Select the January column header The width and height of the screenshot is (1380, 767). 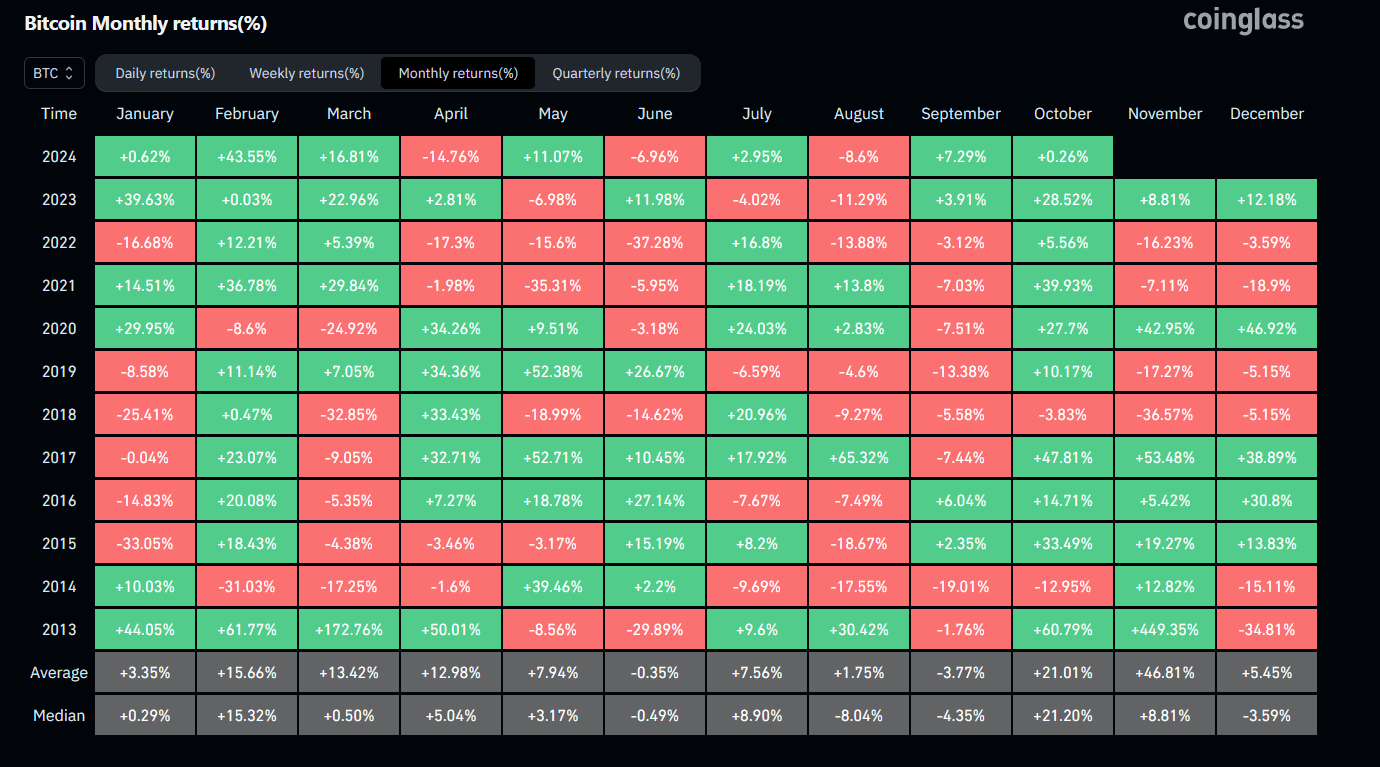[144, 113]
